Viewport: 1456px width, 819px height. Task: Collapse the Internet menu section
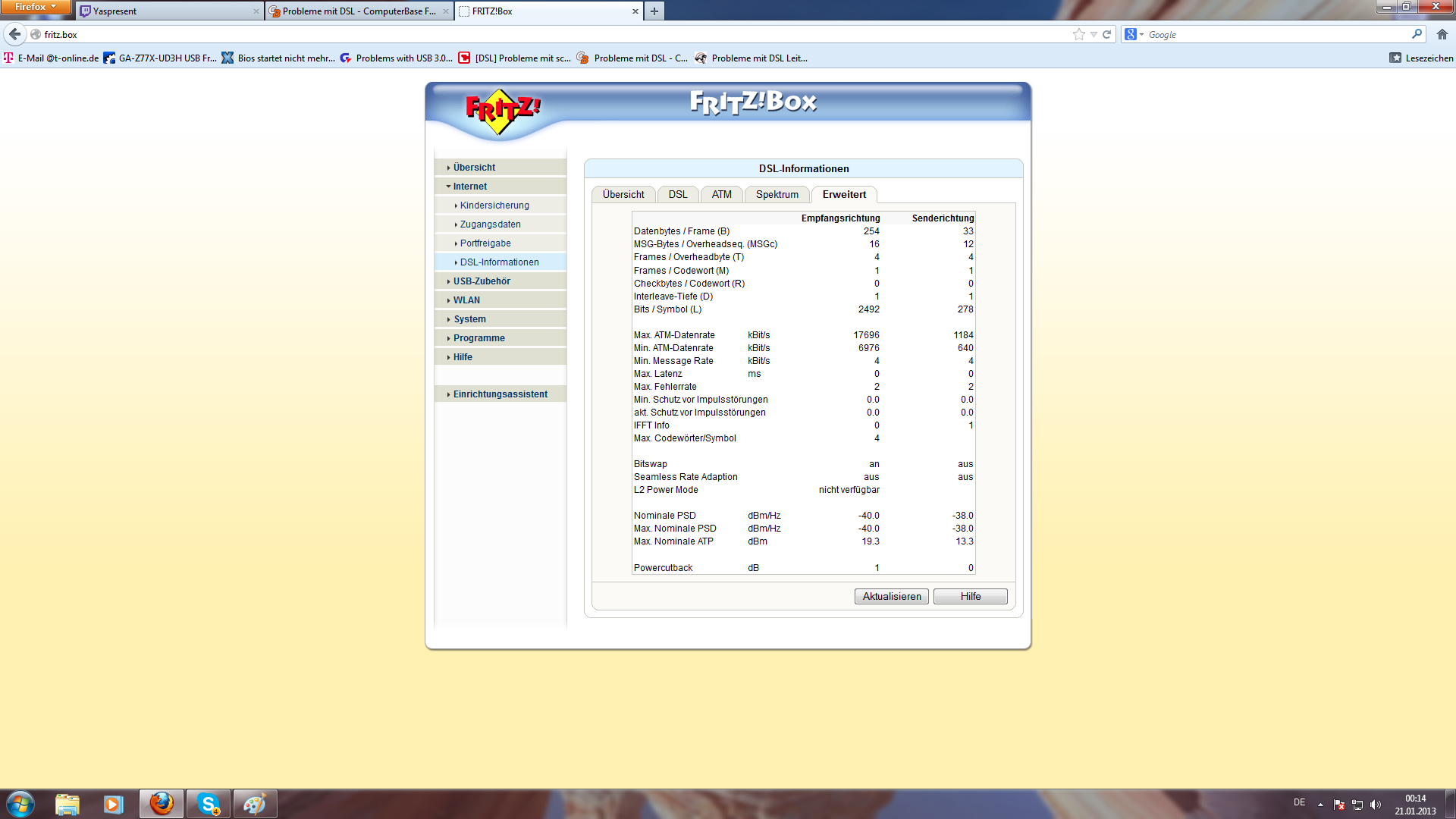point(469,187)
